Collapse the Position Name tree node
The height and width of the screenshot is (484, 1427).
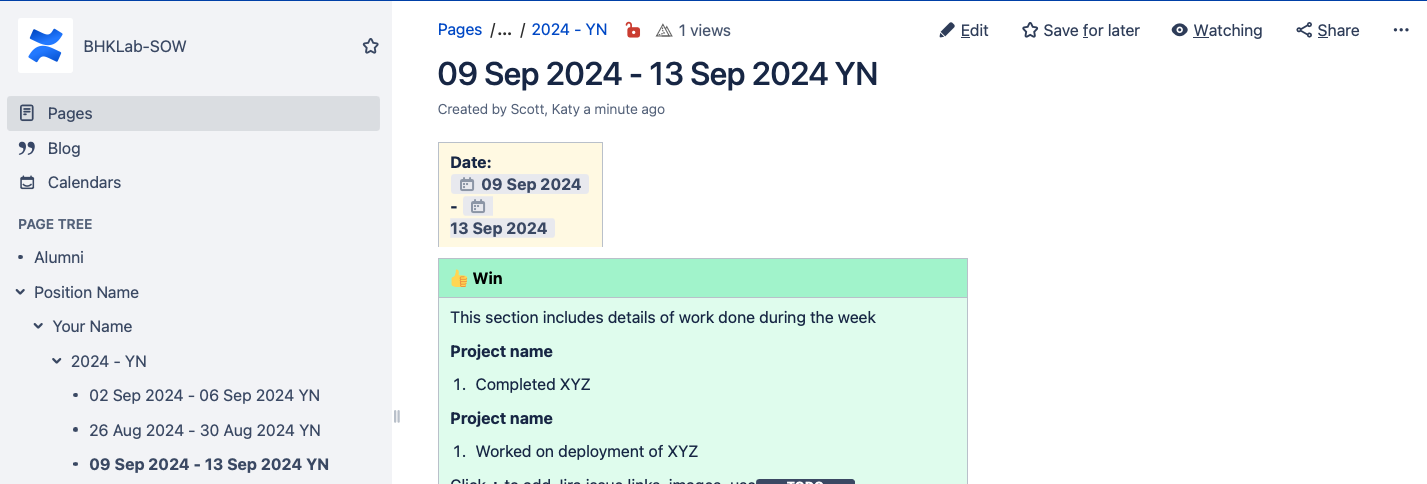pos(20,292)
